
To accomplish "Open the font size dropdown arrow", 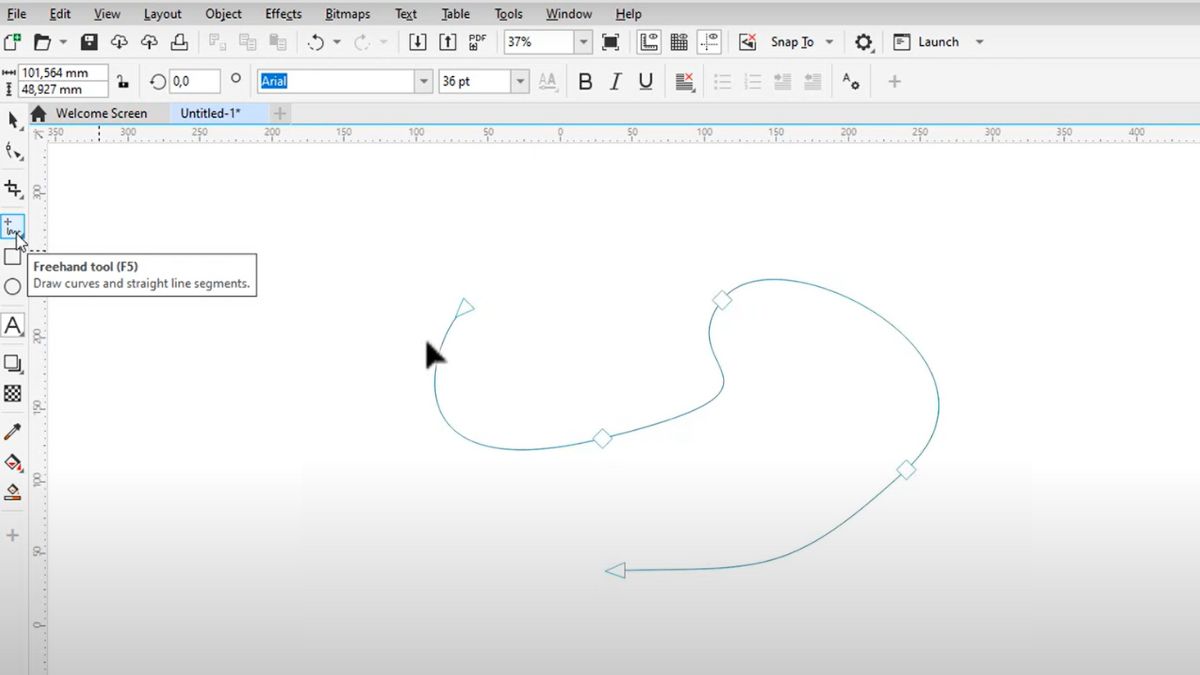I will point(520,82).
